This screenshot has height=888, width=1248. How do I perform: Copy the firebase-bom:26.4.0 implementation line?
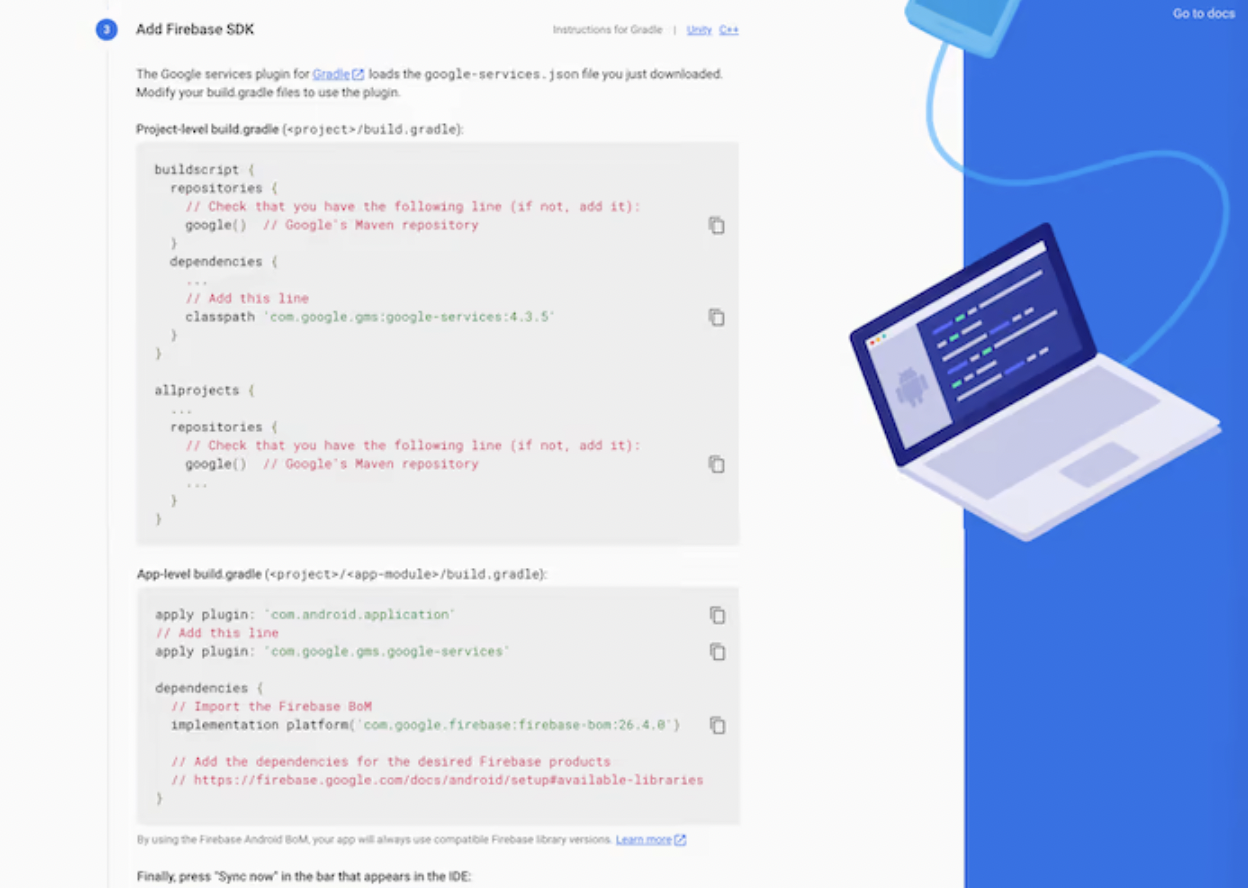coord(717,725)
